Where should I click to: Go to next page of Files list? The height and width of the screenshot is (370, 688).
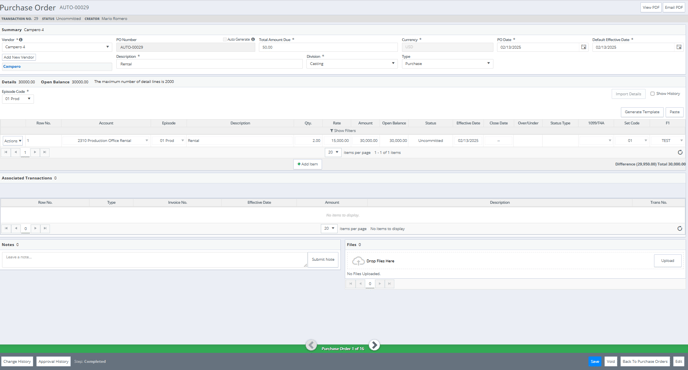click(380, 284)
